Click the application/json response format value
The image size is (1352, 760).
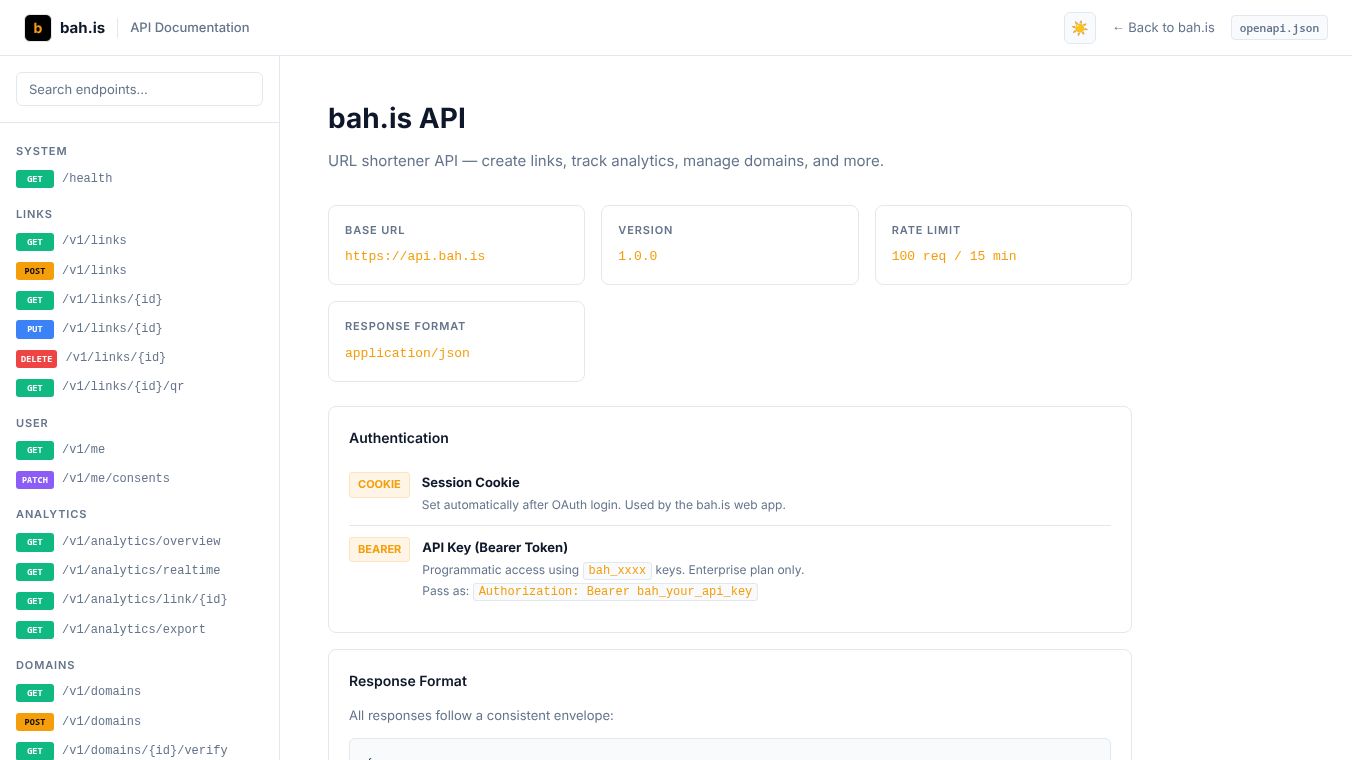click(x=407, y=353)
